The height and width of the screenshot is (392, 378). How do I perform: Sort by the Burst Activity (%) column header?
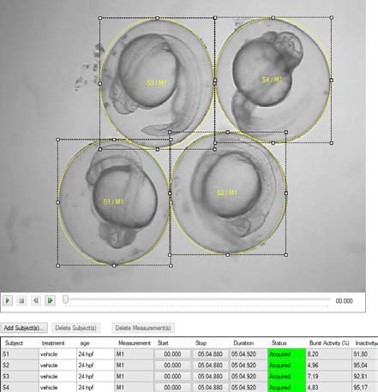pyautogui.click(x=329, y=343)
